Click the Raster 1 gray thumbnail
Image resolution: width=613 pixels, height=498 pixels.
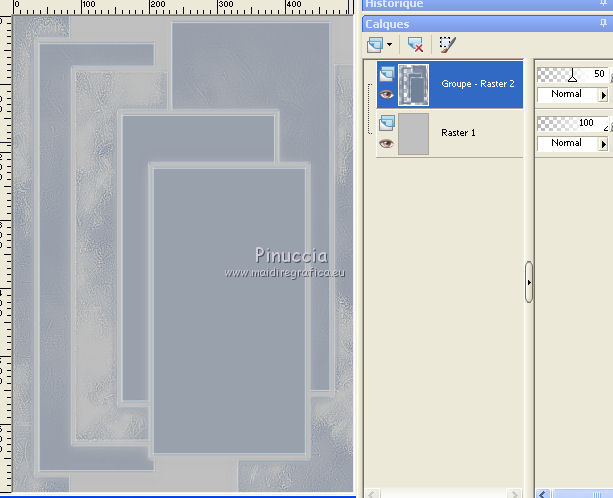click(413, 134)
